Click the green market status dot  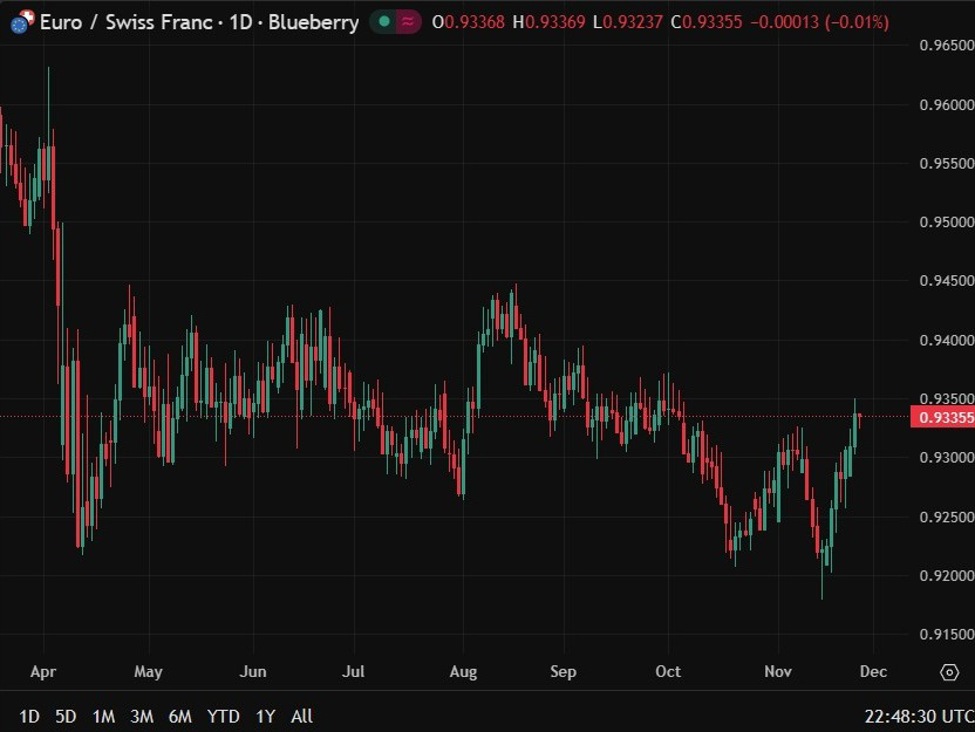click(x=384, y=21)
